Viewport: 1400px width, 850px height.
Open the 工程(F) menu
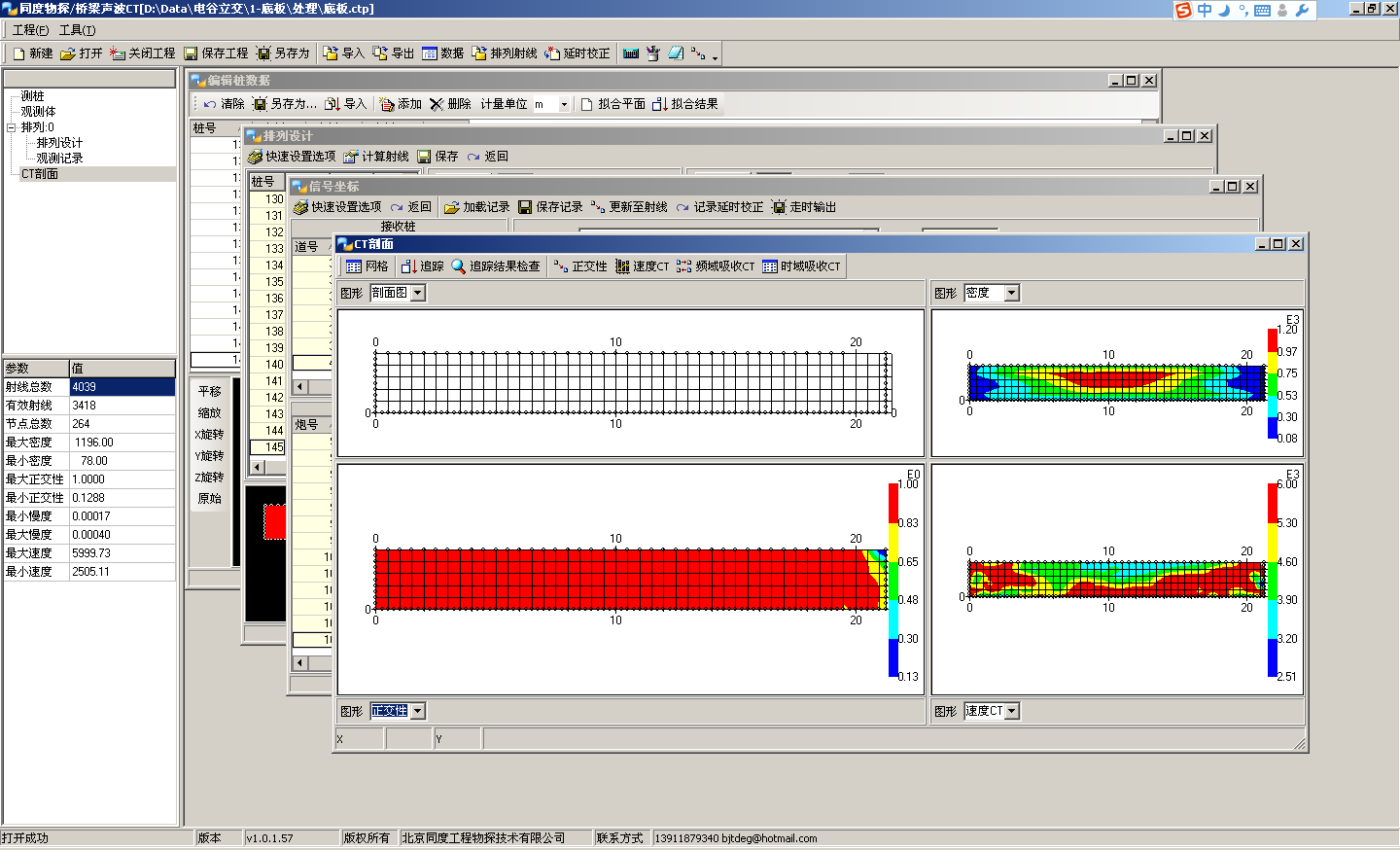point(30,30)
